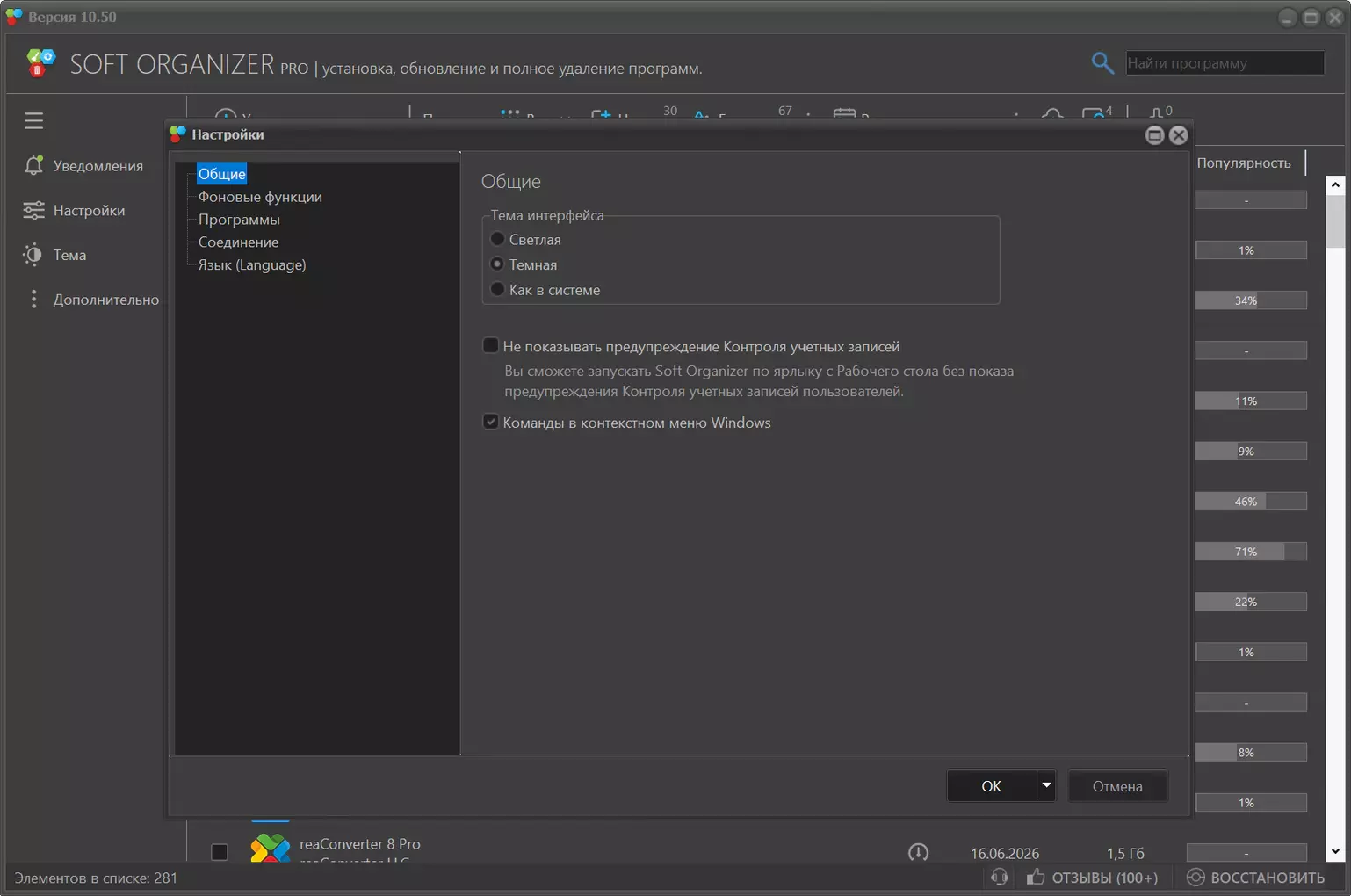Viewport: 1351px width, 896px height.
Task: Open Фоновые функции settings section
Action: [260, 197]
